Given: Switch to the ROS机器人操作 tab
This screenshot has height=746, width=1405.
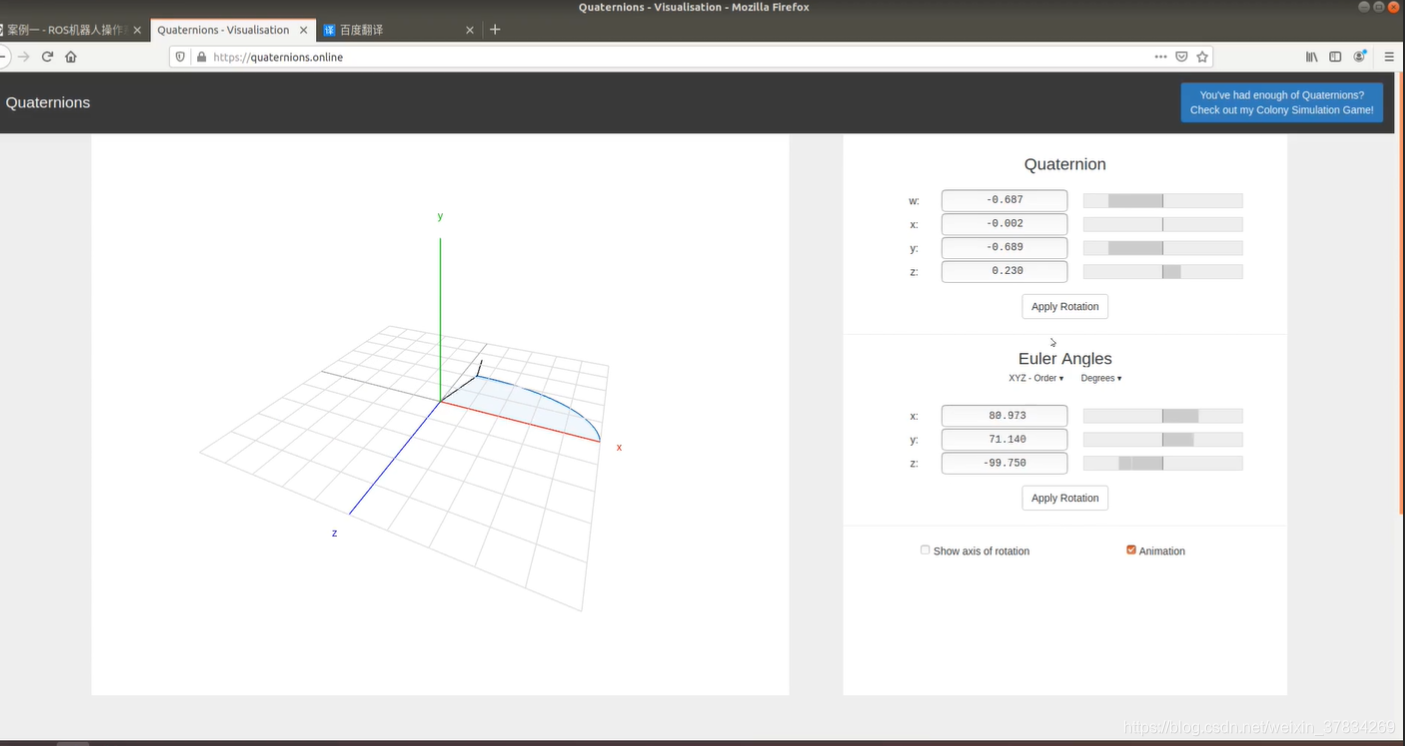Looking at the screenshot, I should tap(72, 30).
